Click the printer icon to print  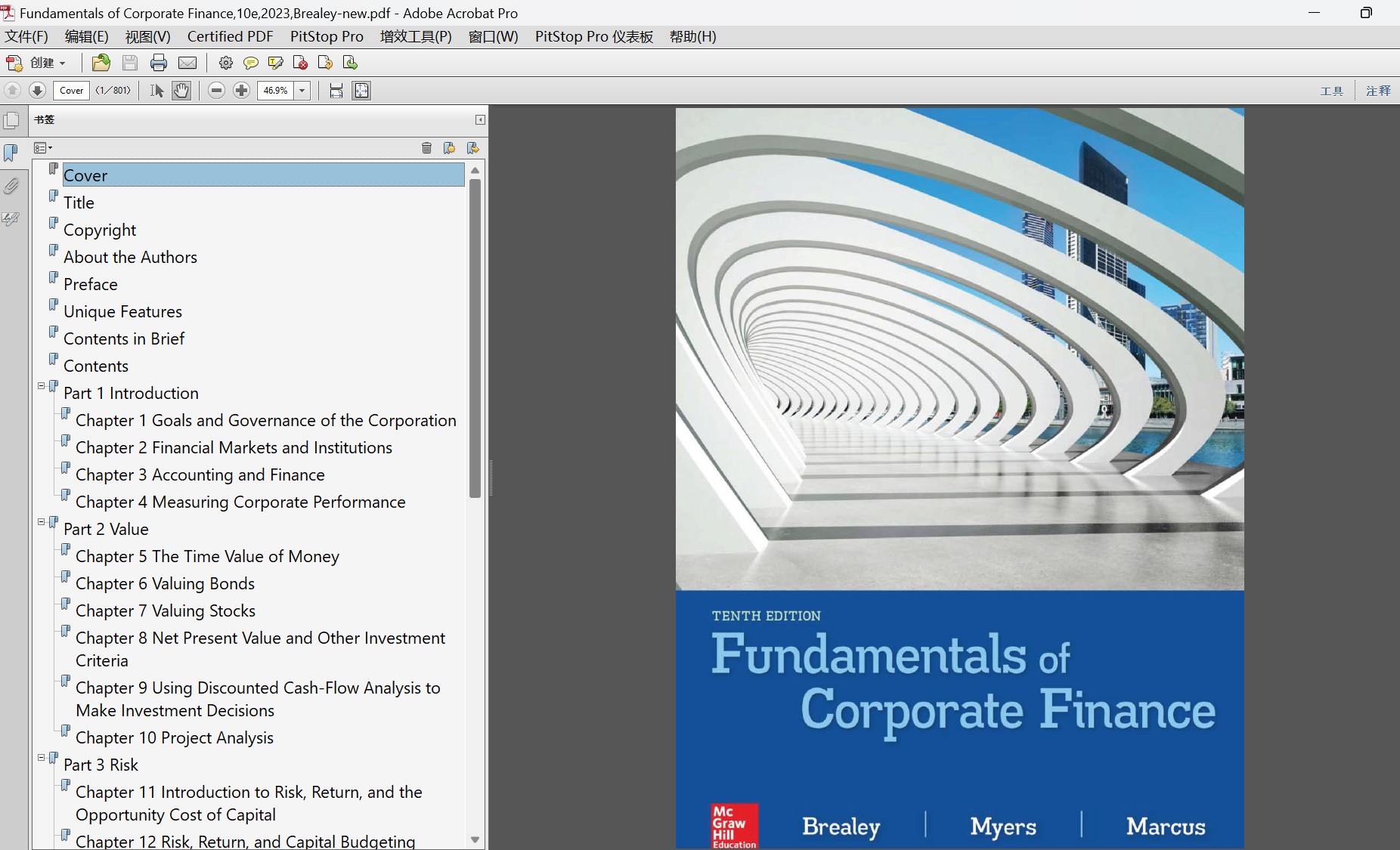click(159, 63)
